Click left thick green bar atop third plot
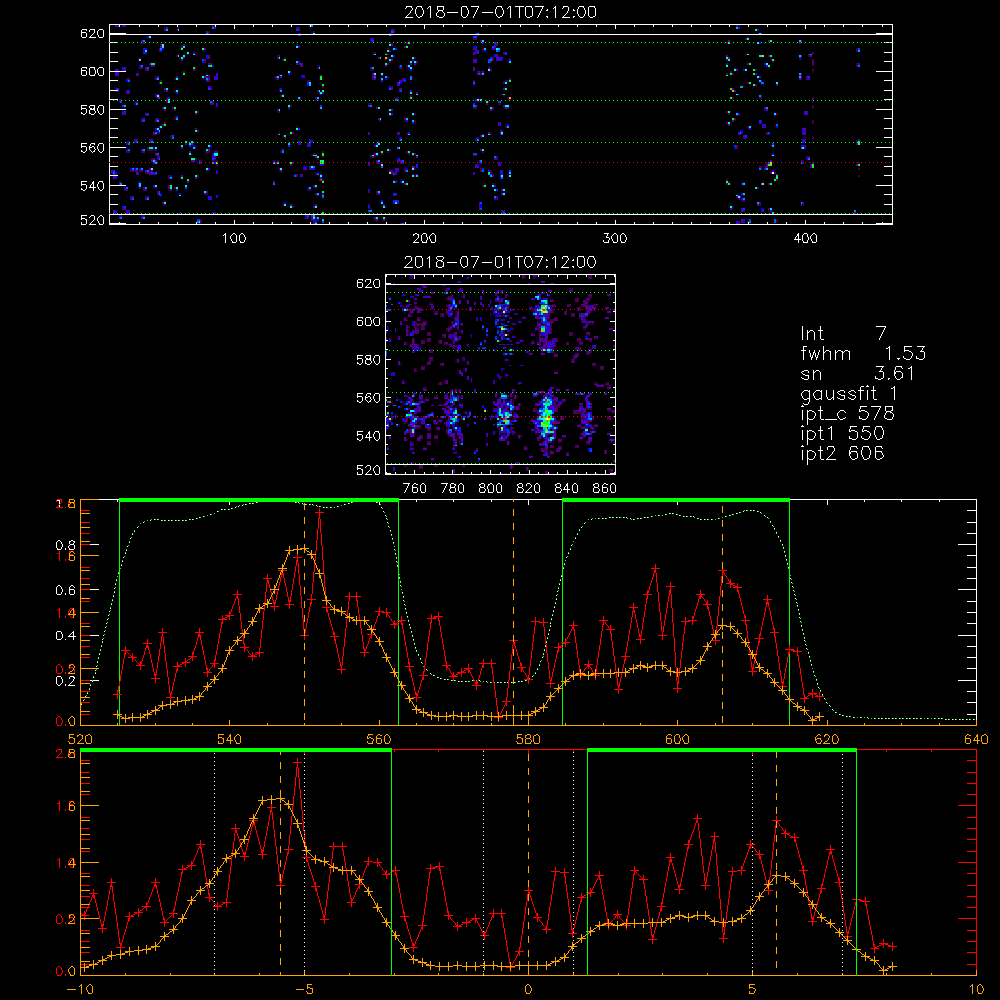 pos(259,501)
